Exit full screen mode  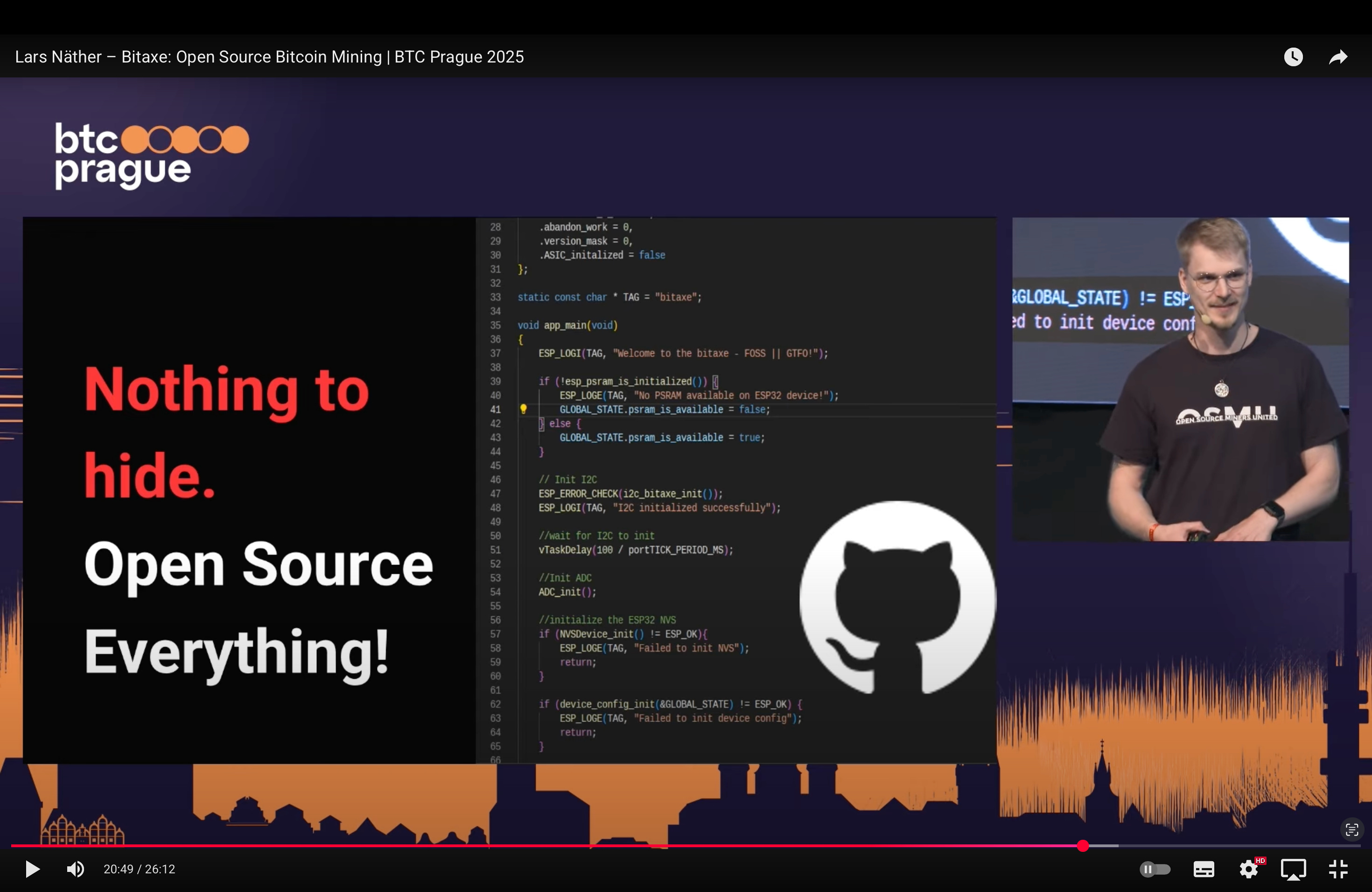[1338, 869]
